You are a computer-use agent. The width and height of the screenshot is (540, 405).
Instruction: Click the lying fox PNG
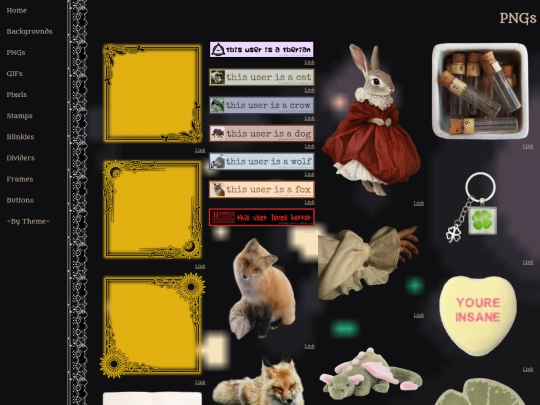(x=258, y=380)
